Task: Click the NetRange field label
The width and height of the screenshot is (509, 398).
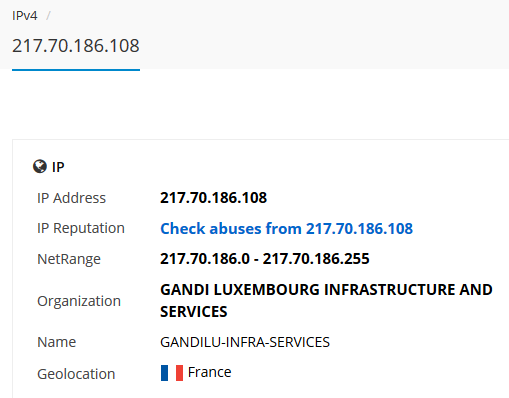Action: click(x=69, y=259)
